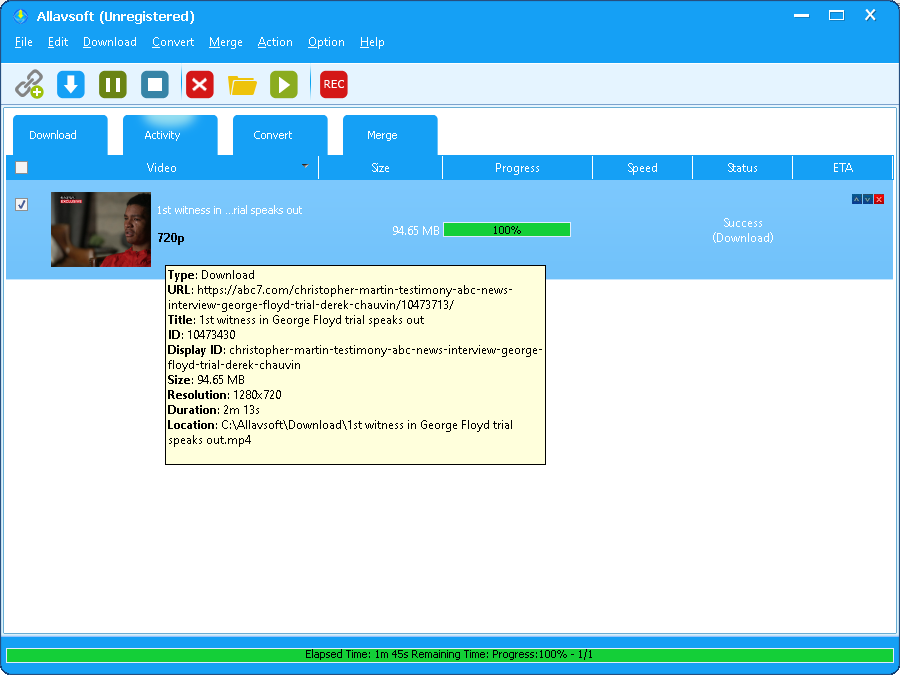Viewport: 900px width, 675px height.
Task: Stop the task with blue stop icon
Action: pos(155,84)
